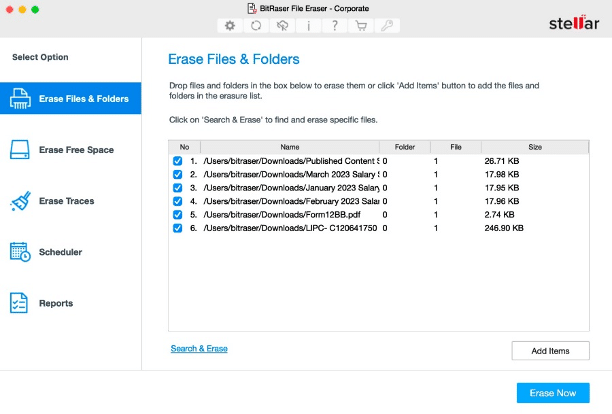The height and width of the screenshot is (414, 612).
Task: Click the 246.90 KB size value
Action: tap(504, 228)
